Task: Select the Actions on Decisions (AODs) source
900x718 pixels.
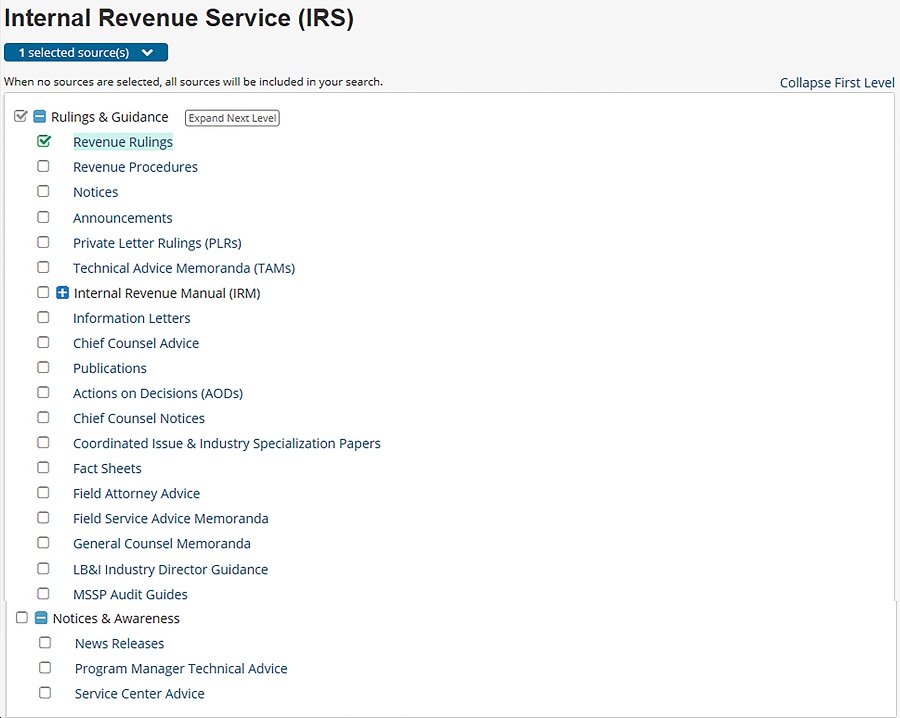Action: pos(157,393)
